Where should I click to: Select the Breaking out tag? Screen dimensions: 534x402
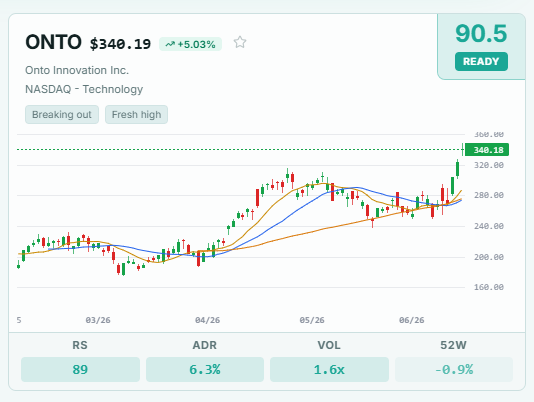[62, 114]
